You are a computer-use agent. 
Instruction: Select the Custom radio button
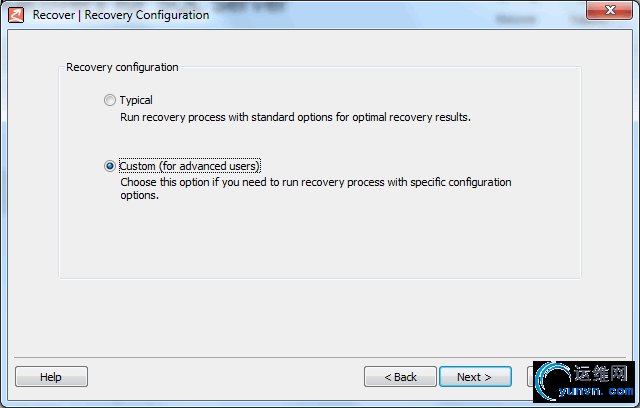110,166
